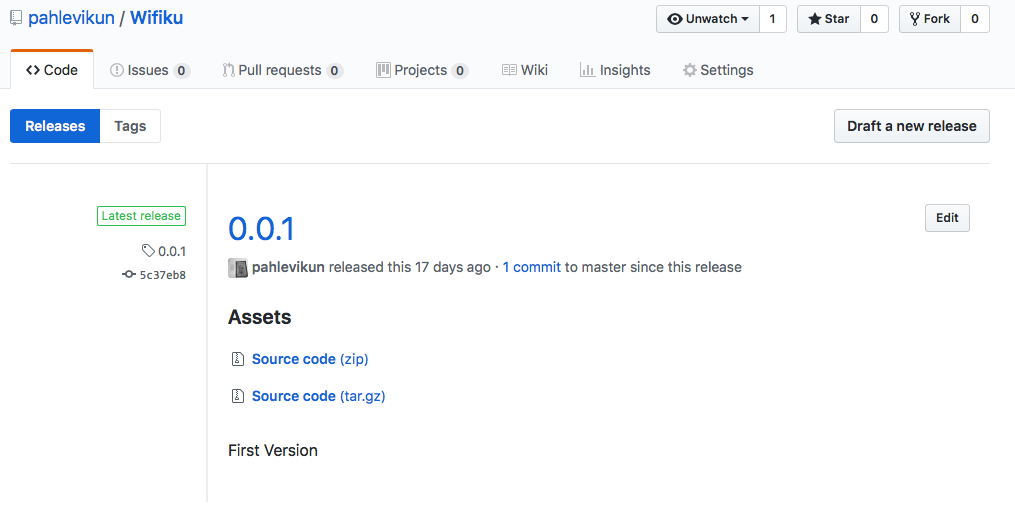Open the Wifiku repository link
1015x518 pixels.
click(x=157, y=18)
